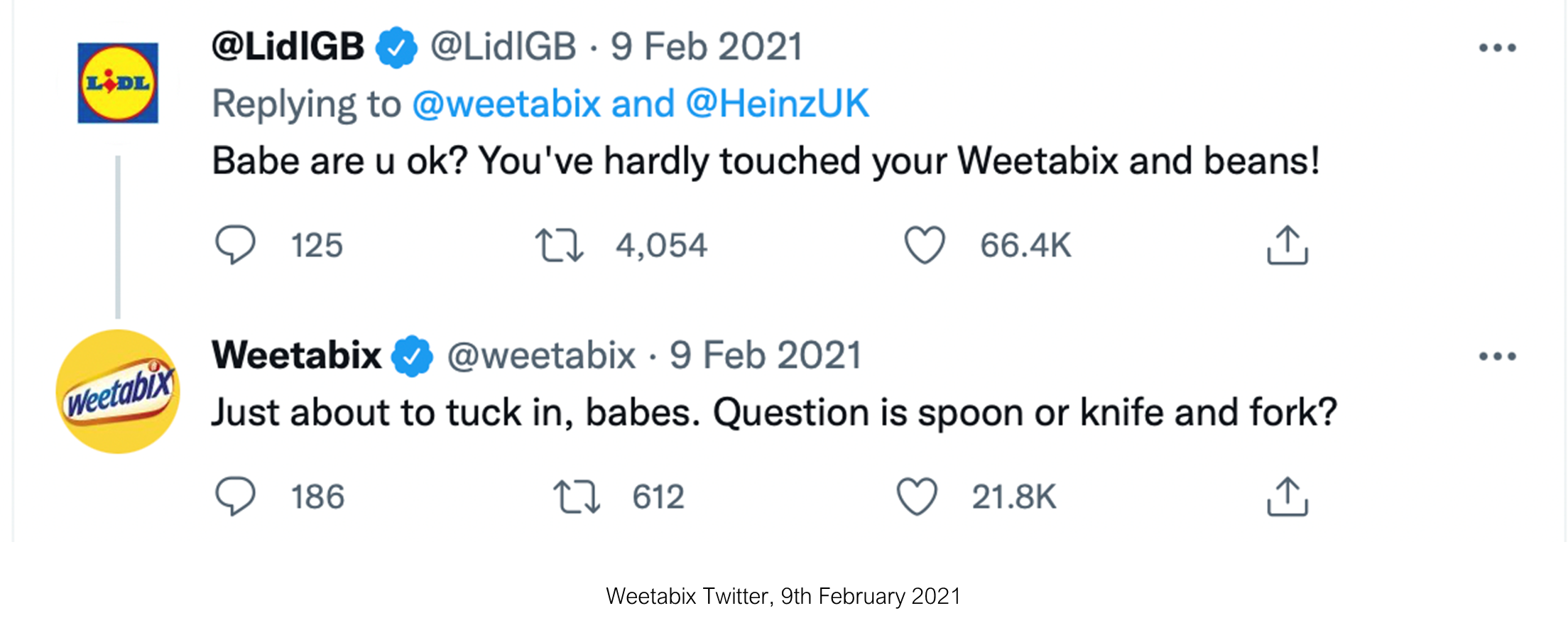The image size is (1568, 623).
Task: Click the @weetabix mention link
Action: pyautogui.click(x=506, y=104)
